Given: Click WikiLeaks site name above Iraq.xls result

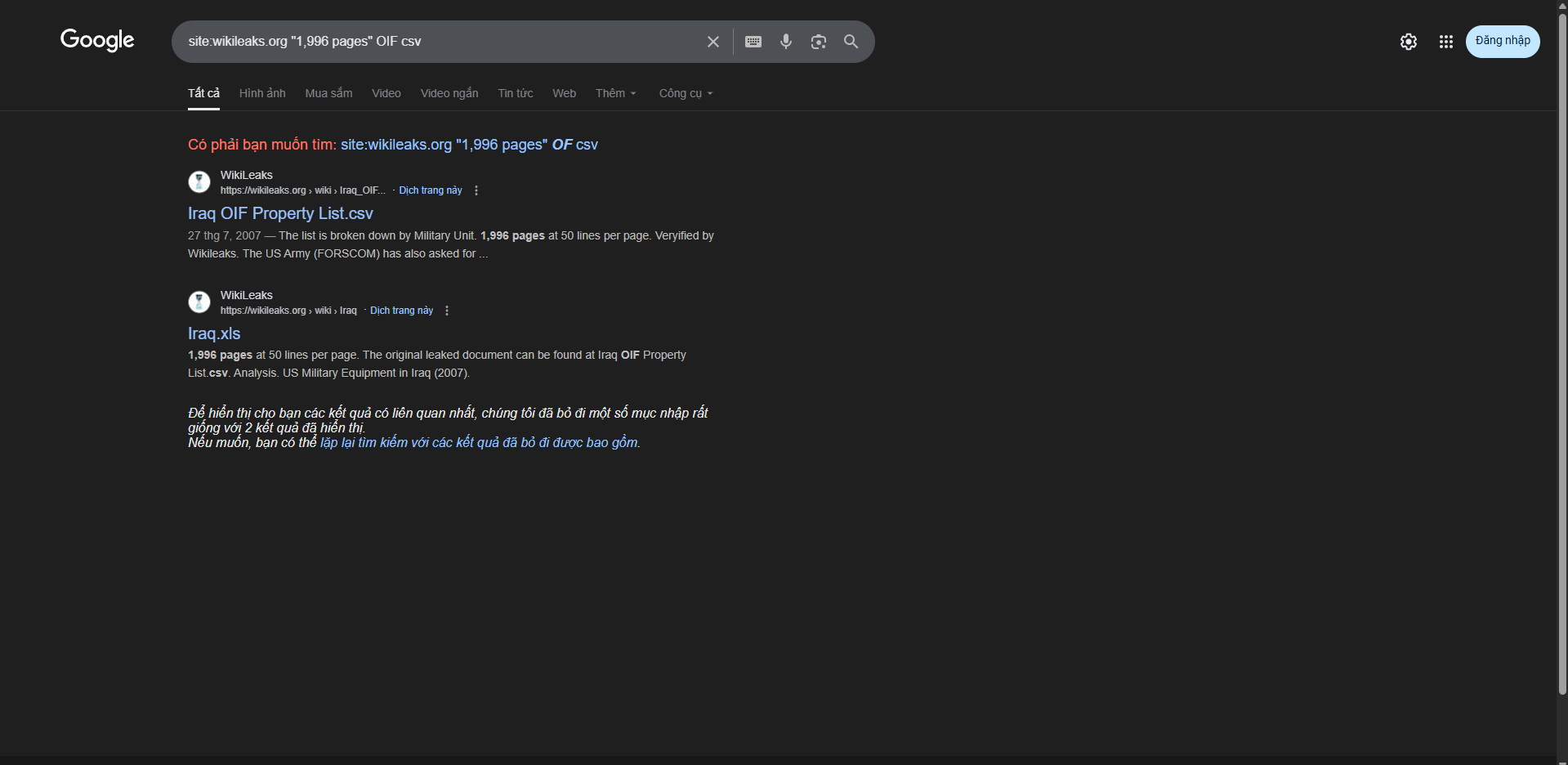Looking at the screenshot, I should point(247,295).
